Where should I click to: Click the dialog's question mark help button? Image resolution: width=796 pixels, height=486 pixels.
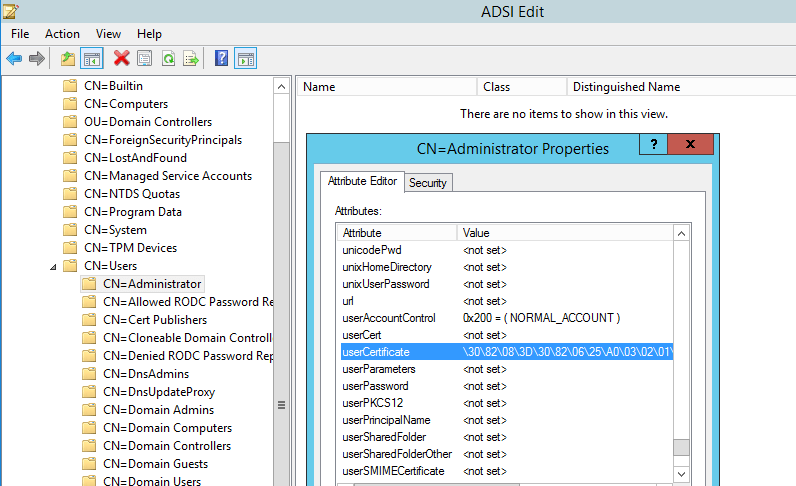point(652,146)
